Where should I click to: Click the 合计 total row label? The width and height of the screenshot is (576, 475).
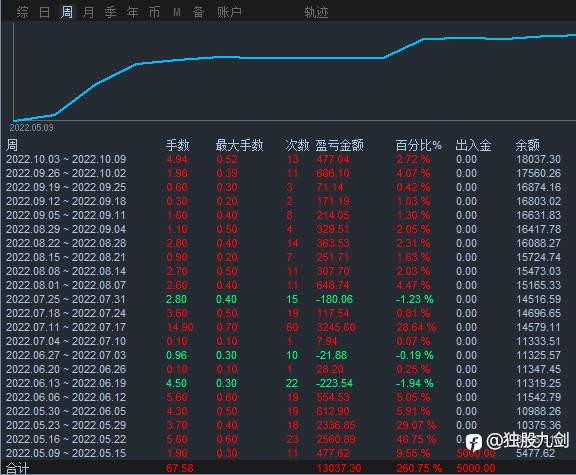tap(17, 468)
